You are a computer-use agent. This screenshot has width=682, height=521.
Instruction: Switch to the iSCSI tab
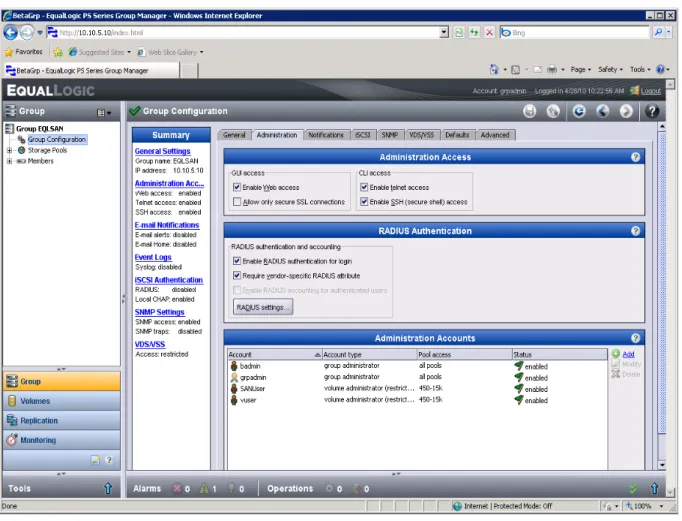pyautogui.click(x=362, y=135)
